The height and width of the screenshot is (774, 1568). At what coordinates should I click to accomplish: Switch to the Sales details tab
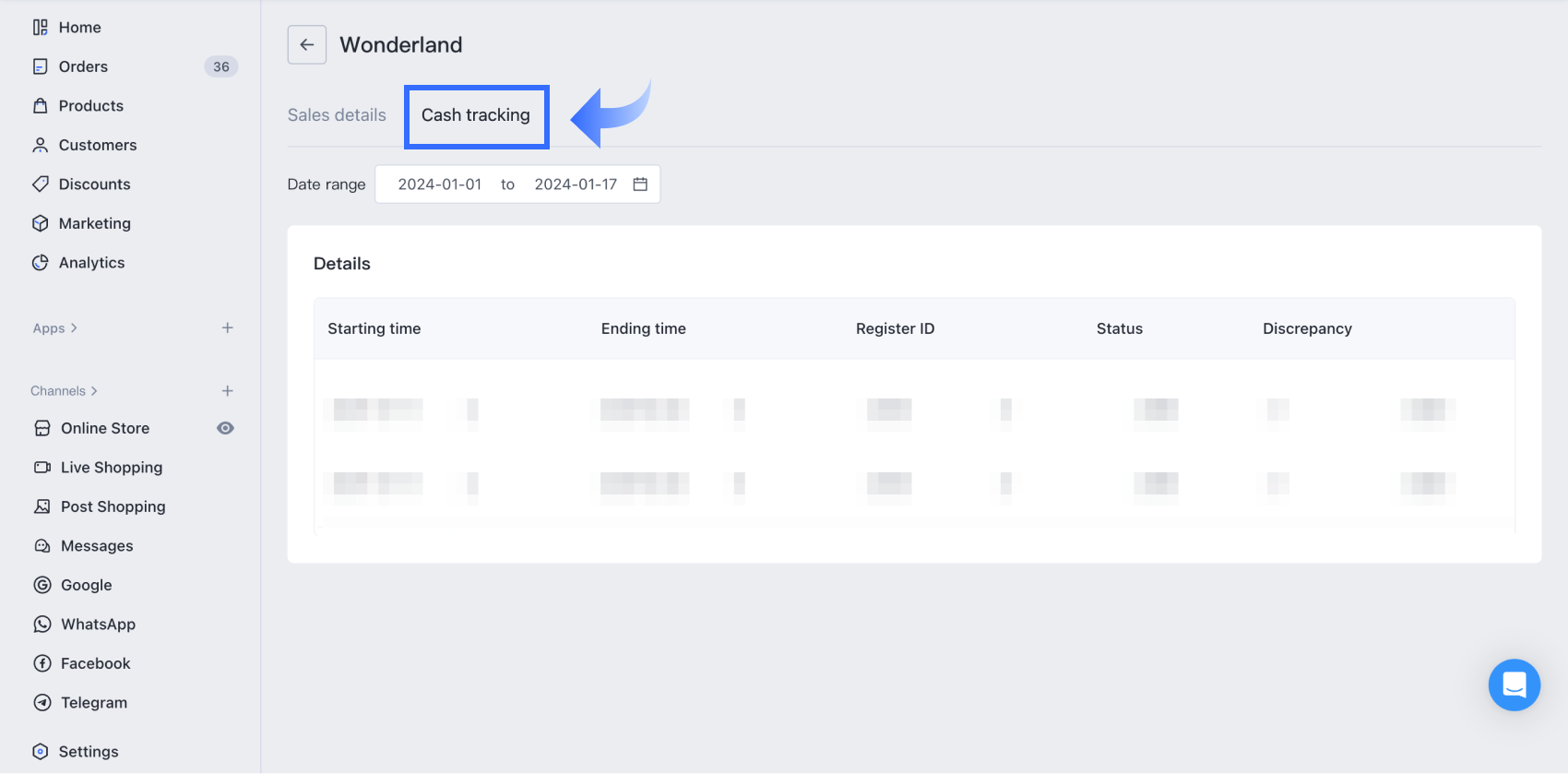[337, 115]
